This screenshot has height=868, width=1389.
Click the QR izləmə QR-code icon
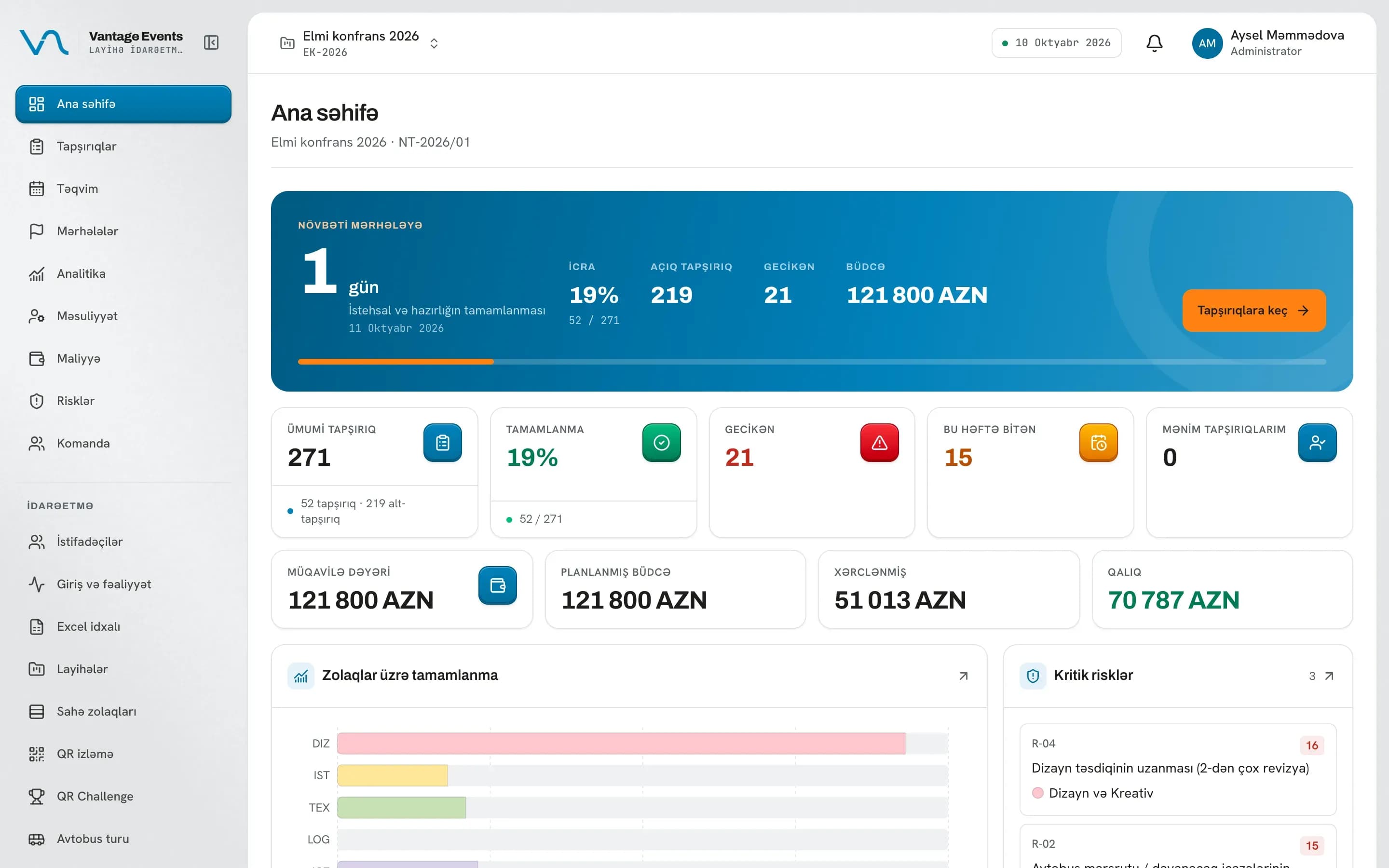pos(37,754)
